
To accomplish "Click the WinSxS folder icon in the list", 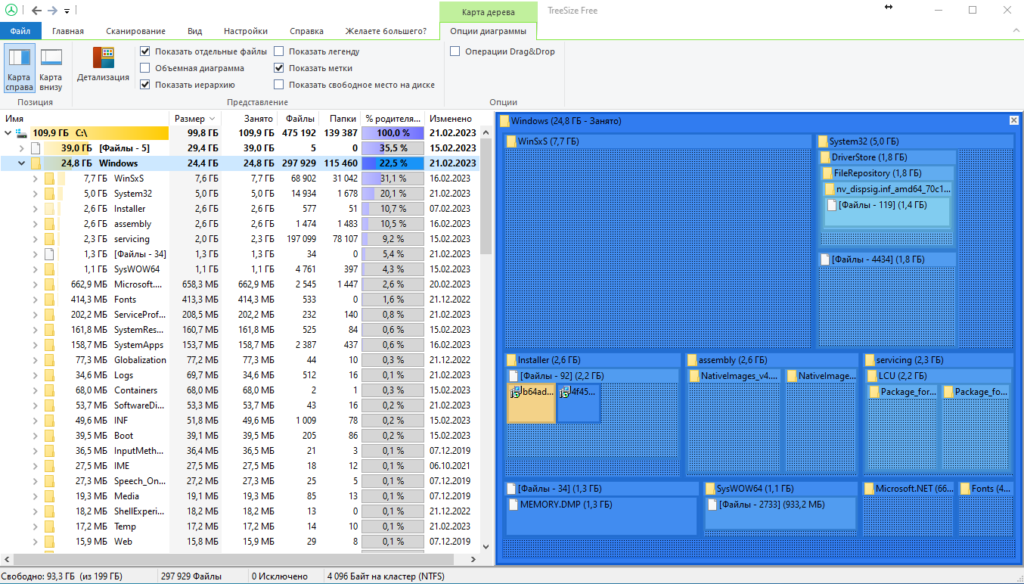I will pyautogui.click(x=50, y=178).
